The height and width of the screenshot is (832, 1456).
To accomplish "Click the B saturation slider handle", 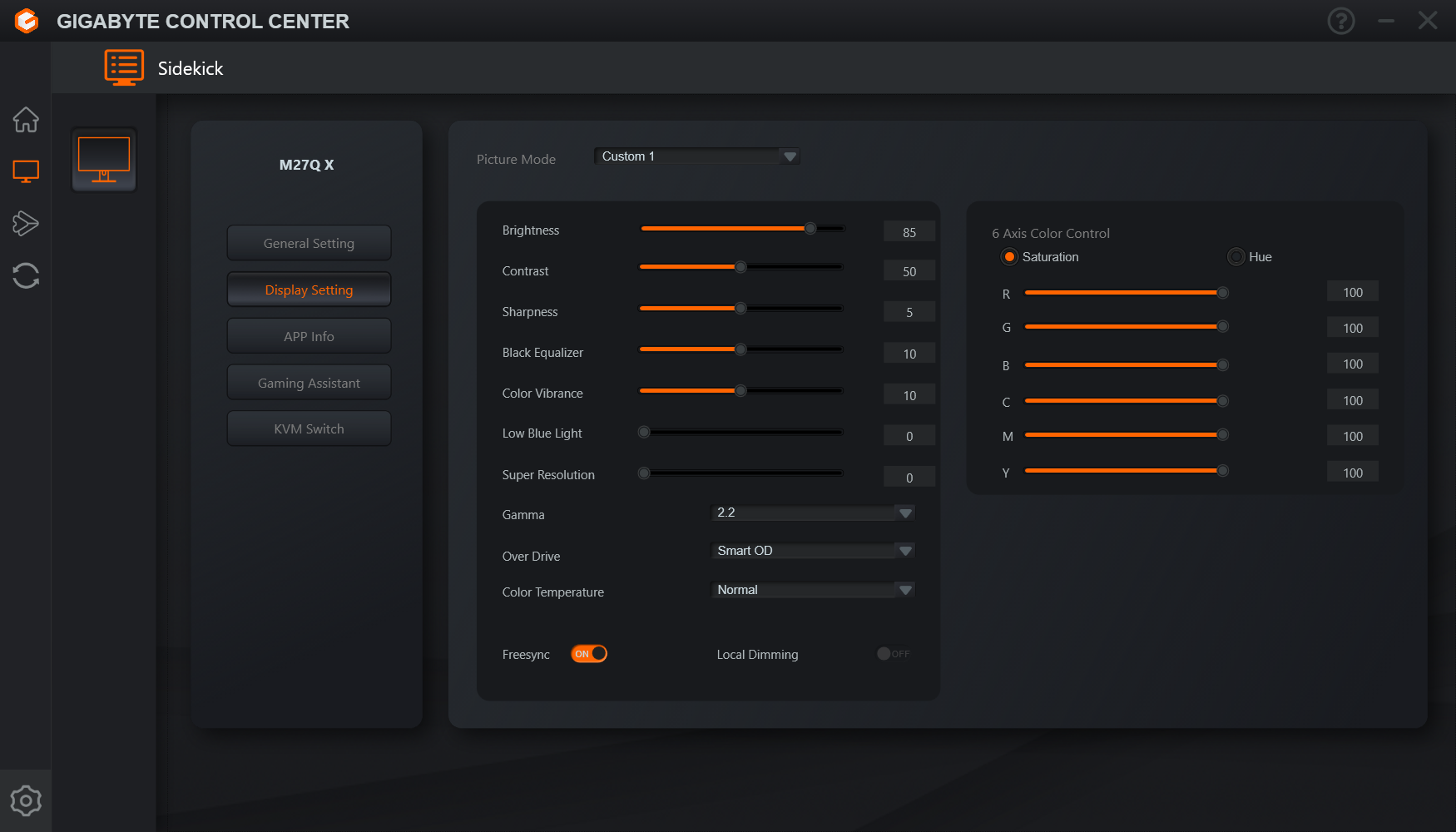I will click(1223, 364).
